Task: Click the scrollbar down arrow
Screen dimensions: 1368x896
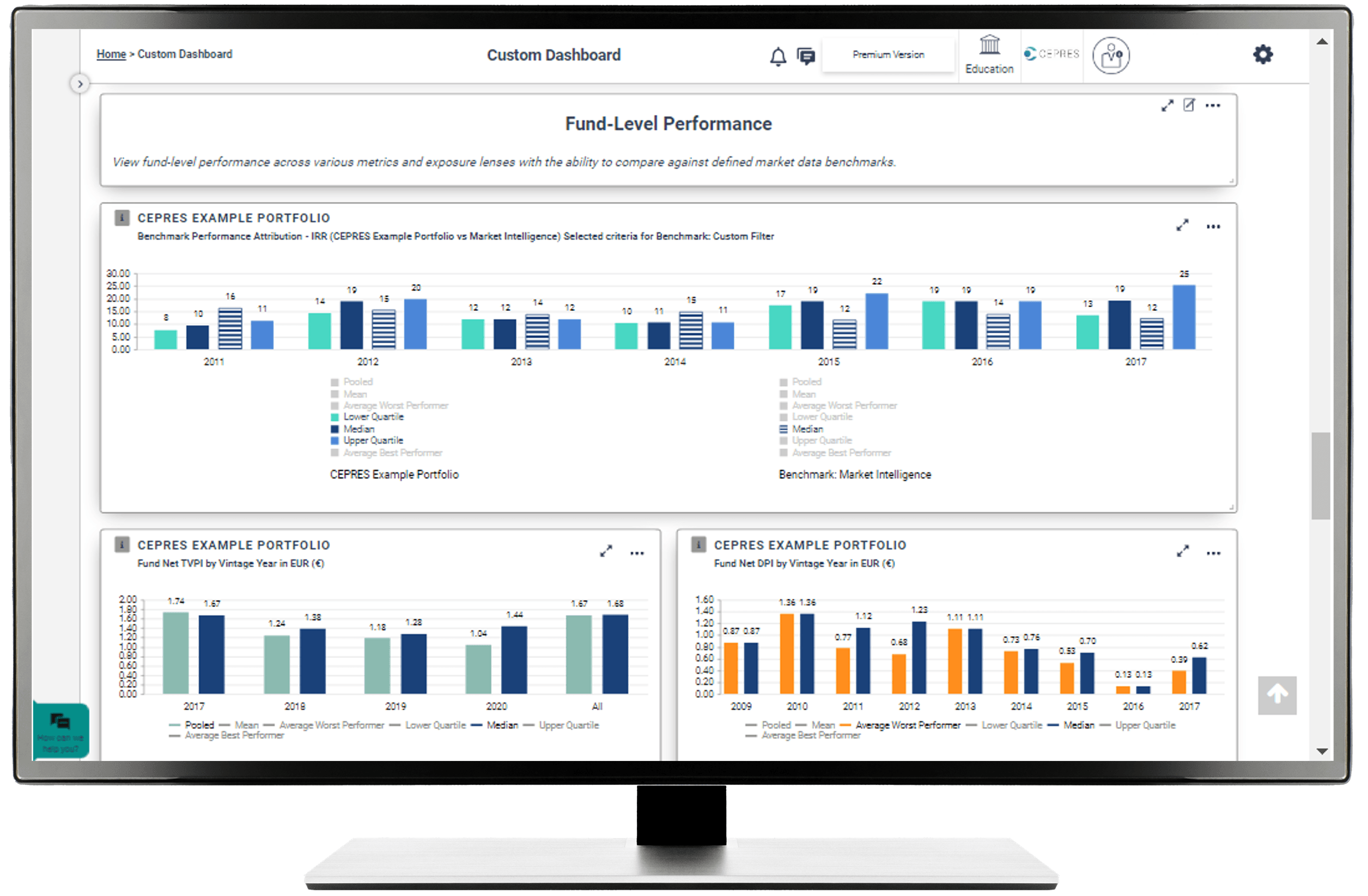Action: (x=1322, y=751)
